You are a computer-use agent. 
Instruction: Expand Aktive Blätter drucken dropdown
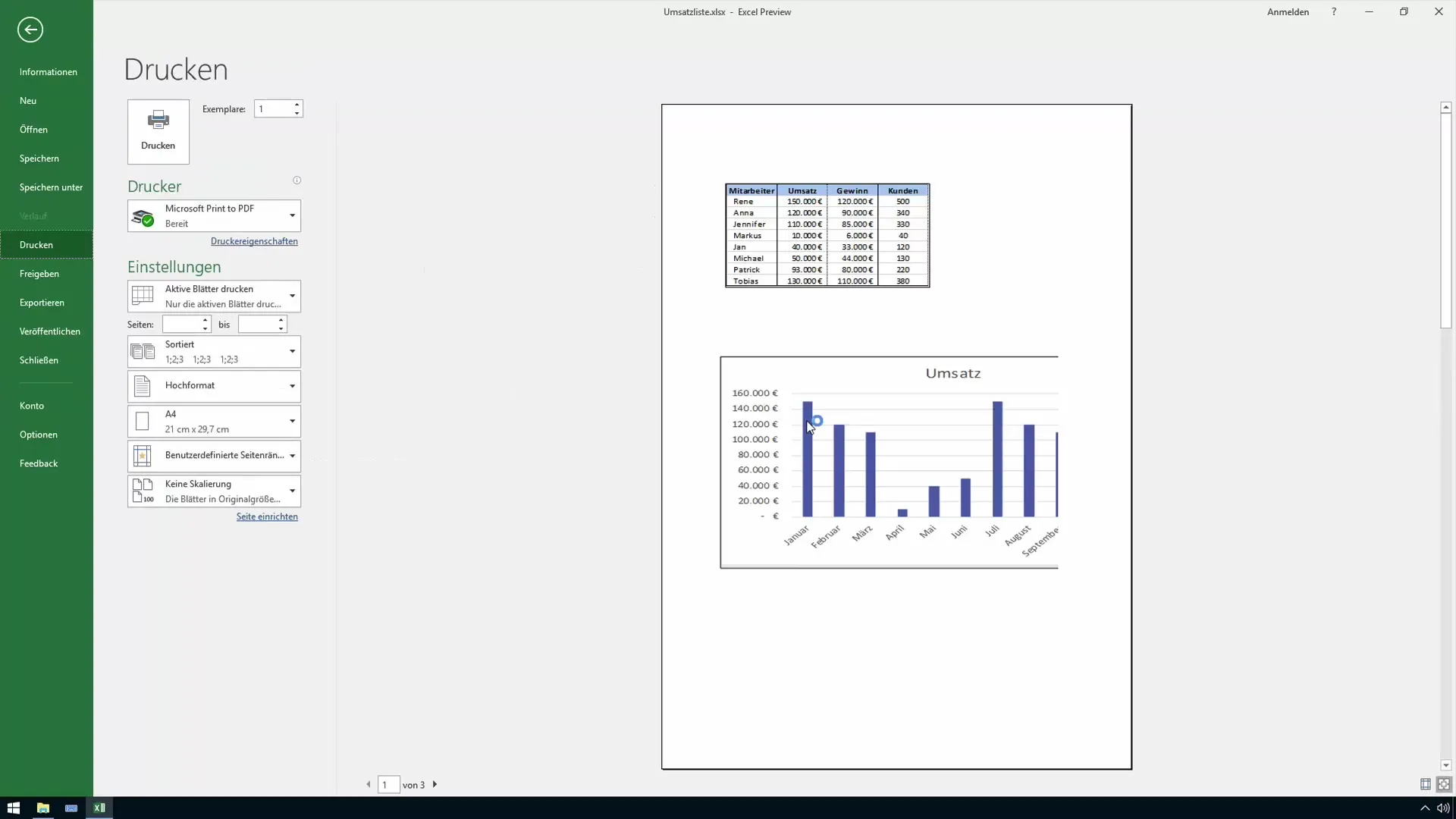click(x=291, y=296)
